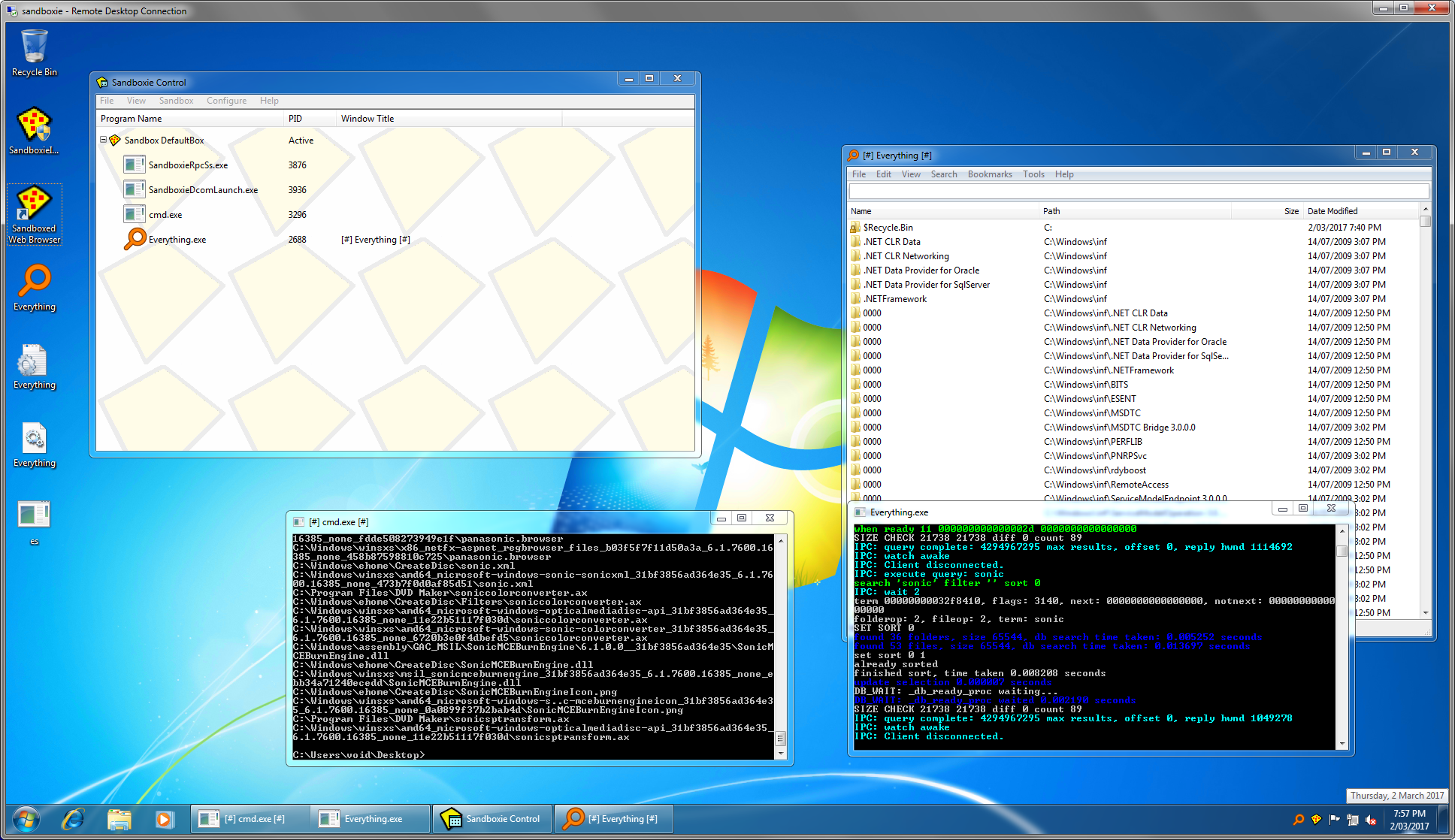Select the 'es' desktop file icon

pos(34,522)
